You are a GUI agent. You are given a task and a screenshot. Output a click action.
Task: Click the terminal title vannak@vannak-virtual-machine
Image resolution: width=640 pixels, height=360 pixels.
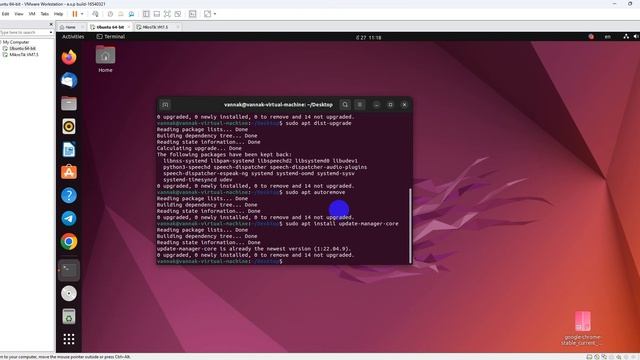point(278,105)
